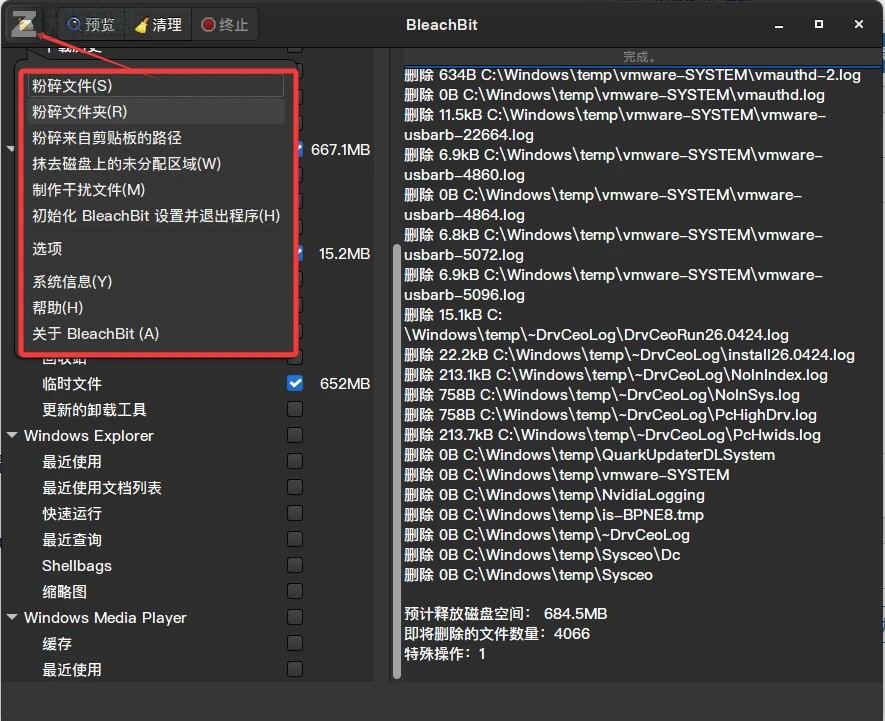This screenshot has width=885, height=721.
Task: Choose 抹去磁盘上的未分配区域(W)
Action: [x=155, y=164]
